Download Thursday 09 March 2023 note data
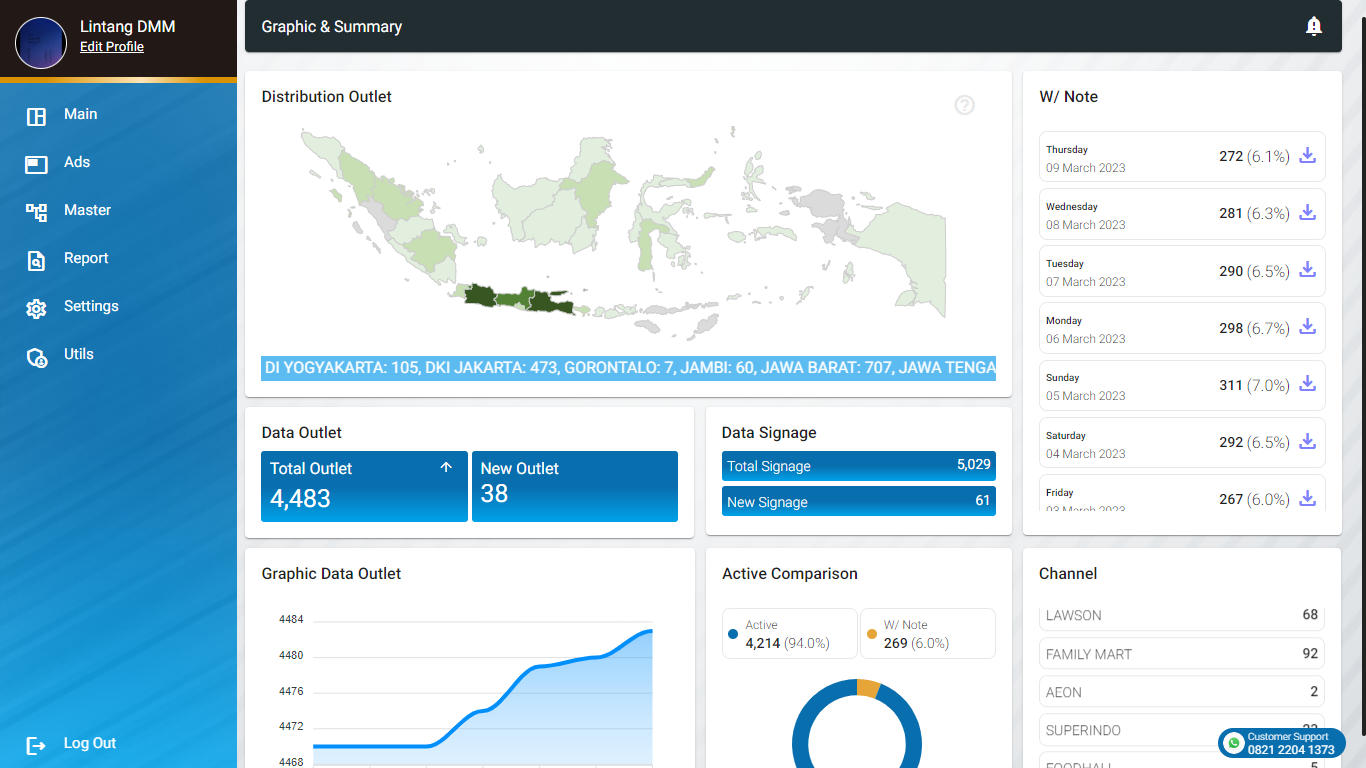 [x=1307, y=156]
